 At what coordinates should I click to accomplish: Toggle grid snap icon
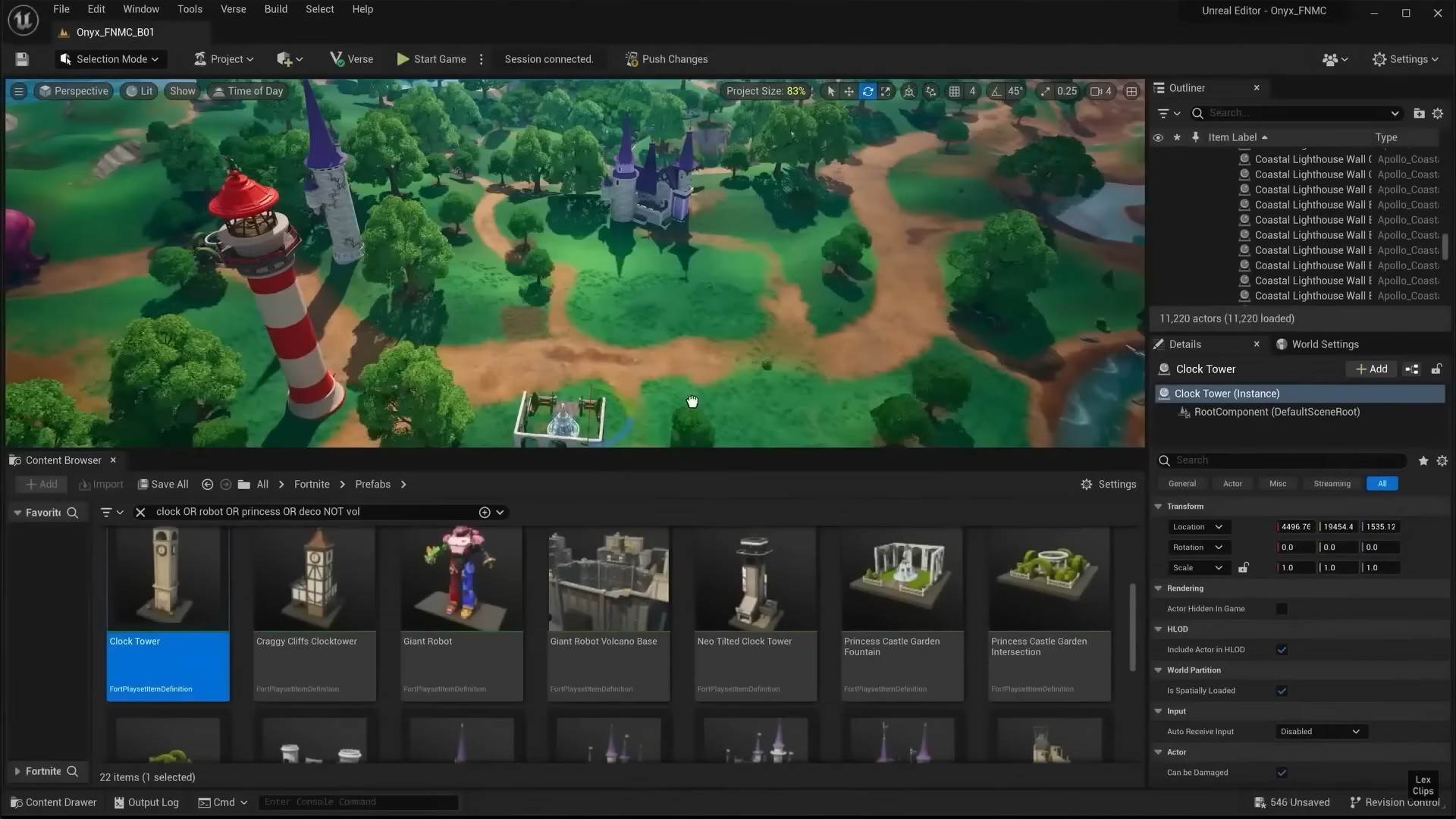pyautogui.click(x=955, y=91)
